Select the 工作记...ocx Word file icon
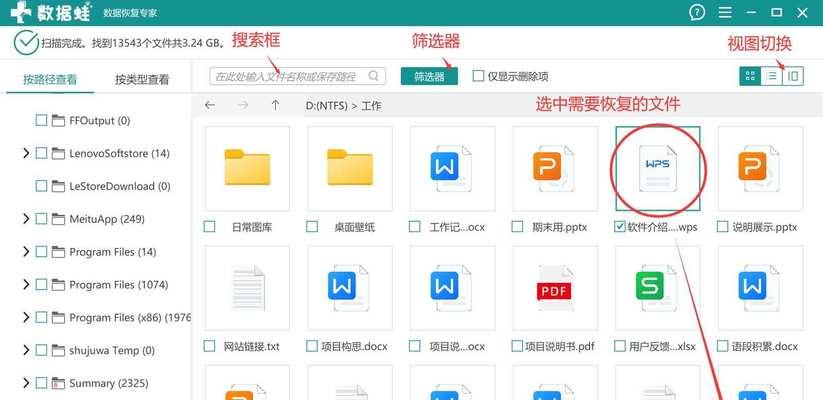823x400 pixels. [x=452, y=168]
